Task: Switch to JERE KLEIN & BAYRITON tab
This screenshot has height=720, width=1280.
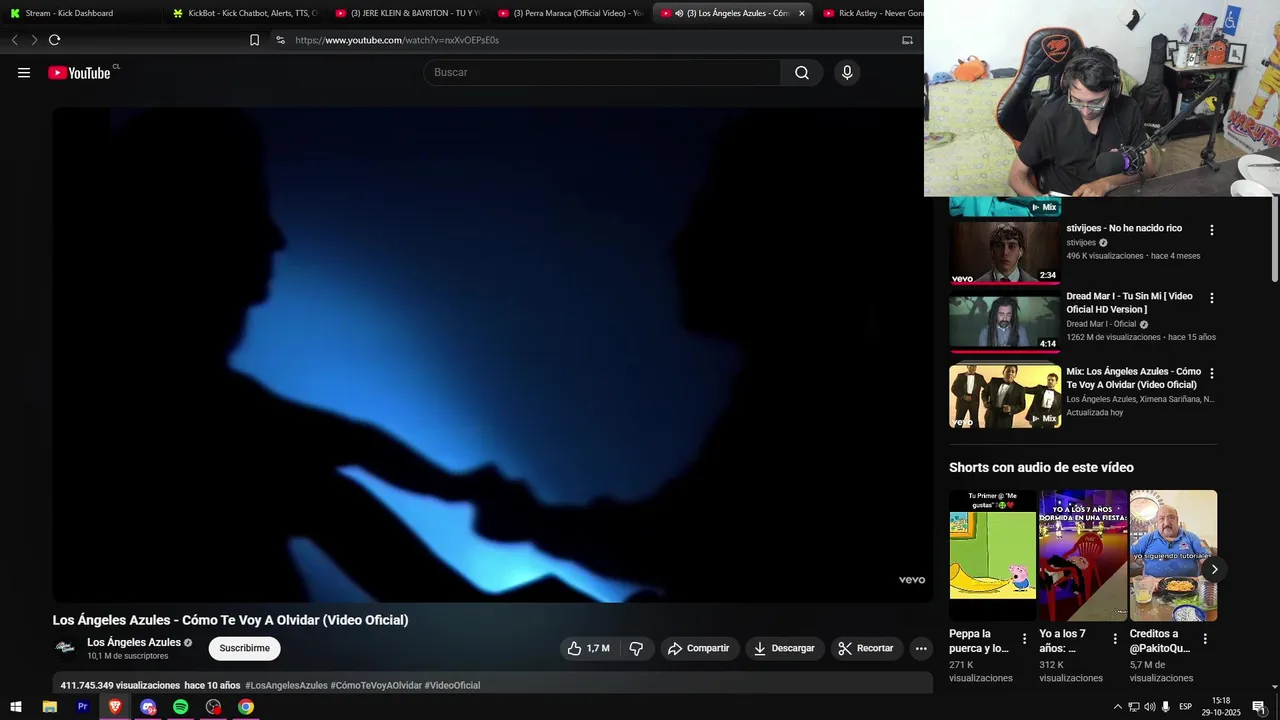Action: pyautogui.click(x=406, y=13)
